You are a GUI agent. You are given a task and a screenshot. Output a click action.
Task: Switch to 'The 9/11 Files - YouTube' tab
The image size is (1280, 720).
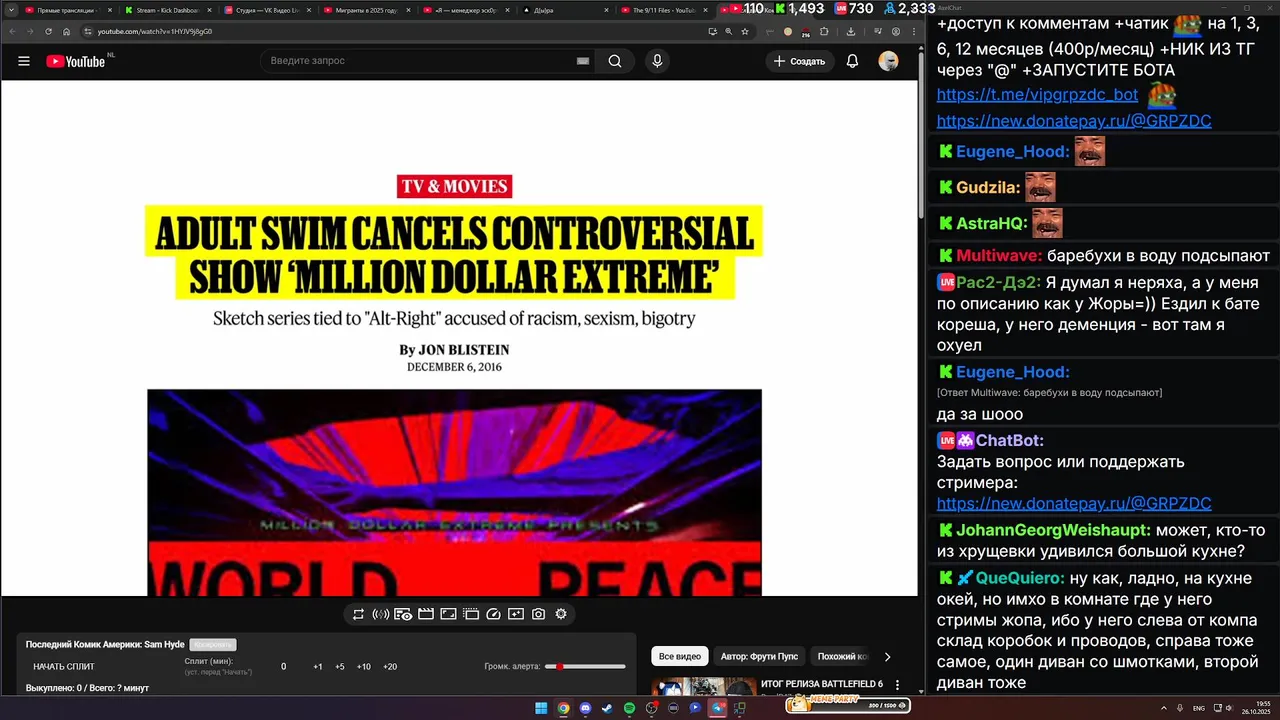[665, 10]
